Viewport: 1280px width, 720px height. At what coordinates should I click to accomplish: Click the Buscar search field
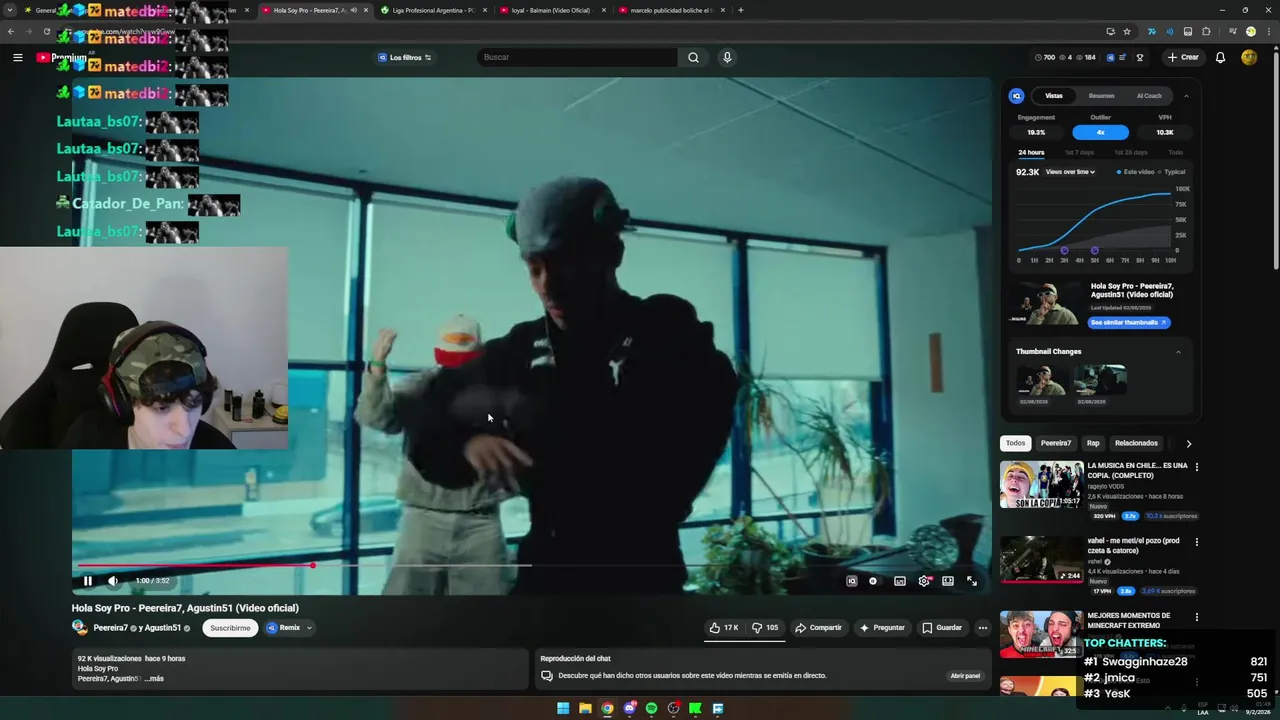tap(578, 57)
